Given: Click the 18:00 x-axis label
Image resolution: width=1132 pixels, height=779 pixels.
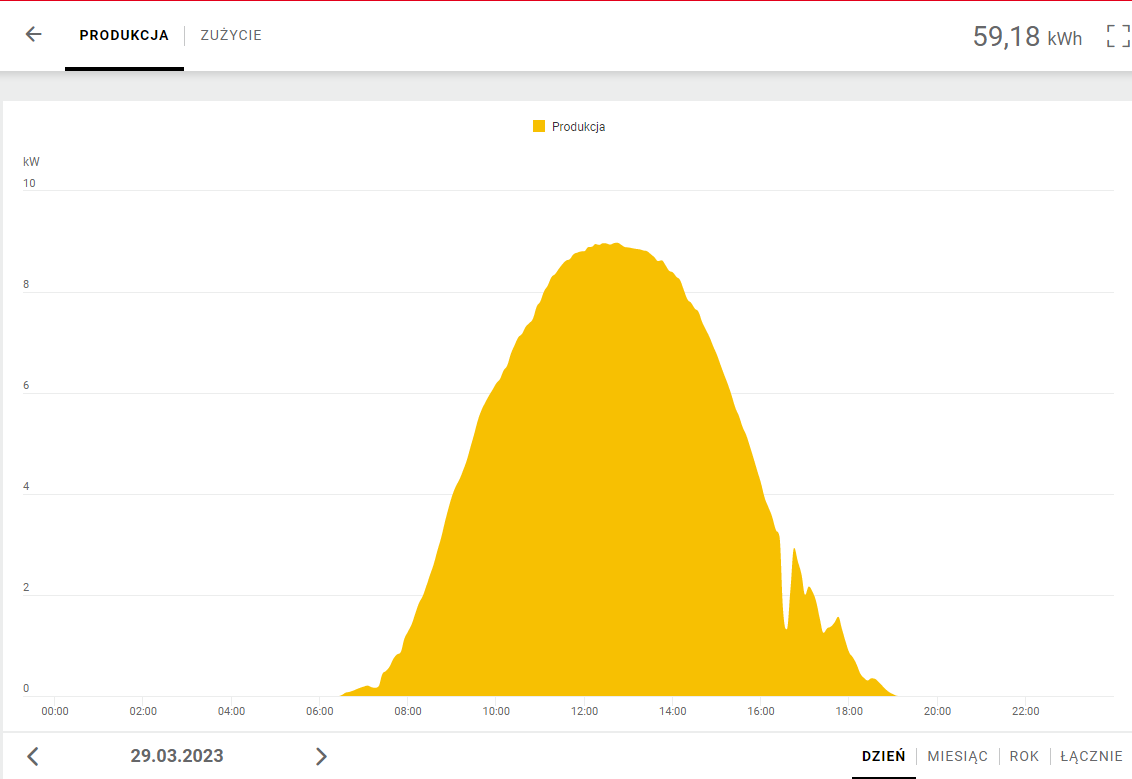Looking at the screenshot, I should [849, 711].
